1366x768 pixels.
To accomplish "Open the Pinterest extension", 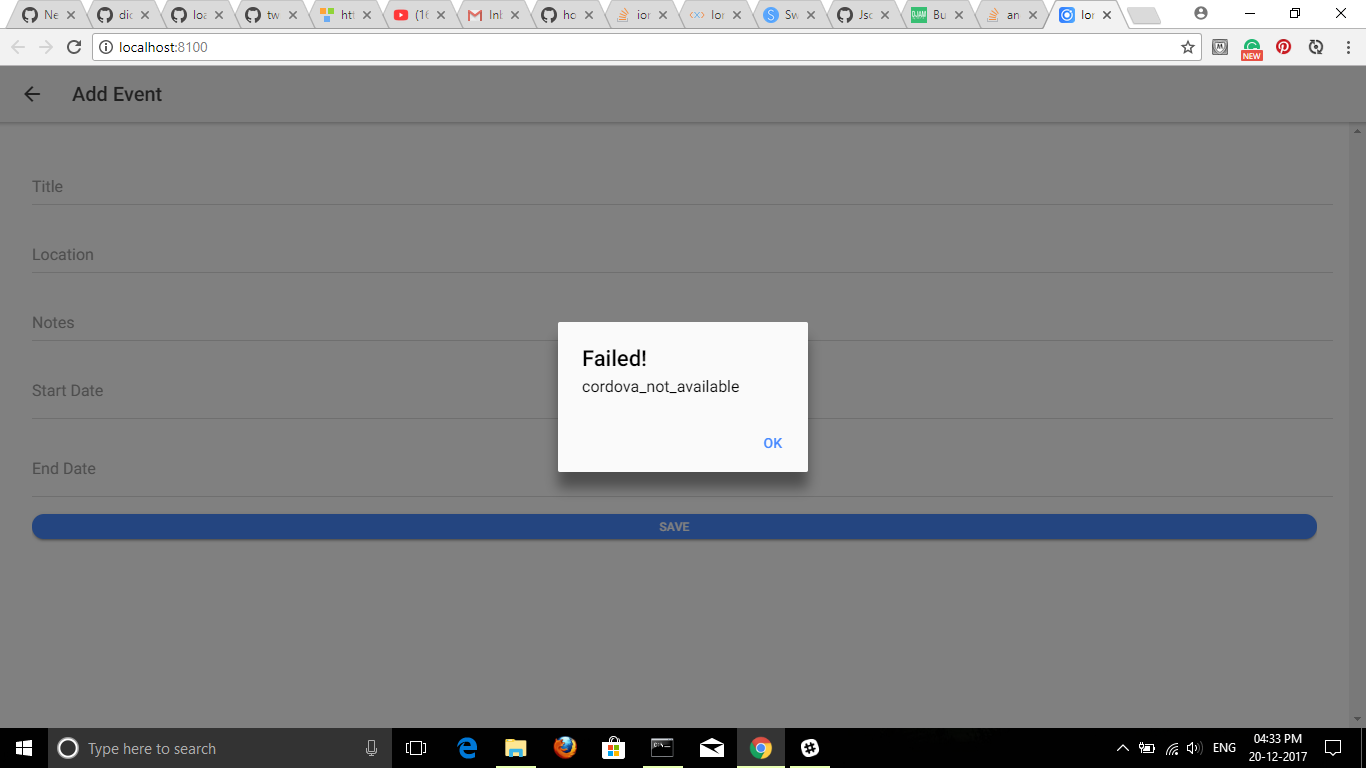I will coord(1284,47).
